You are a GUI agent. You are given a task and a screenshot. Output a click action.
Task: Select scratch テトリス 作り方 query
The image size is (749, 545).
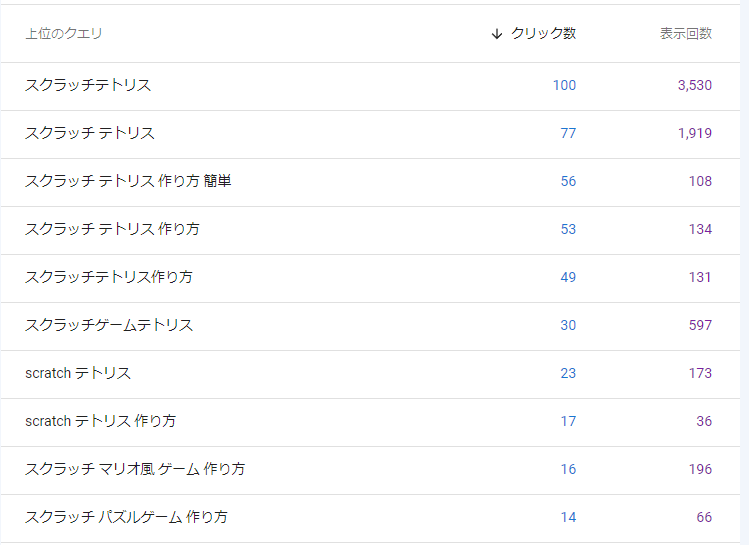coord(100,422)
